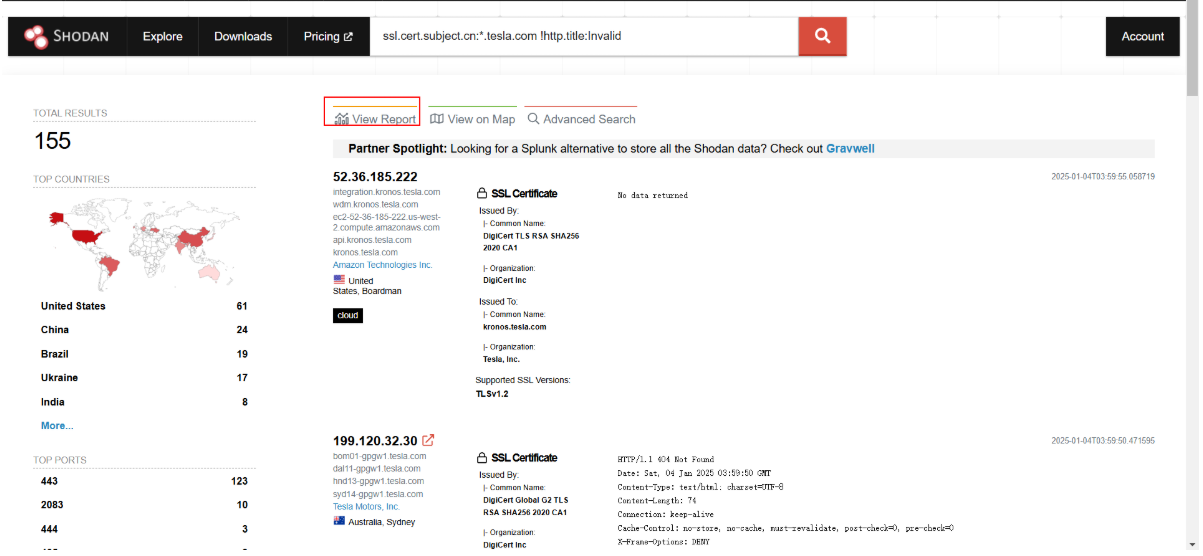Click the TLSv1.2 supported version text

pyautogui.click(x=493, y=394)
